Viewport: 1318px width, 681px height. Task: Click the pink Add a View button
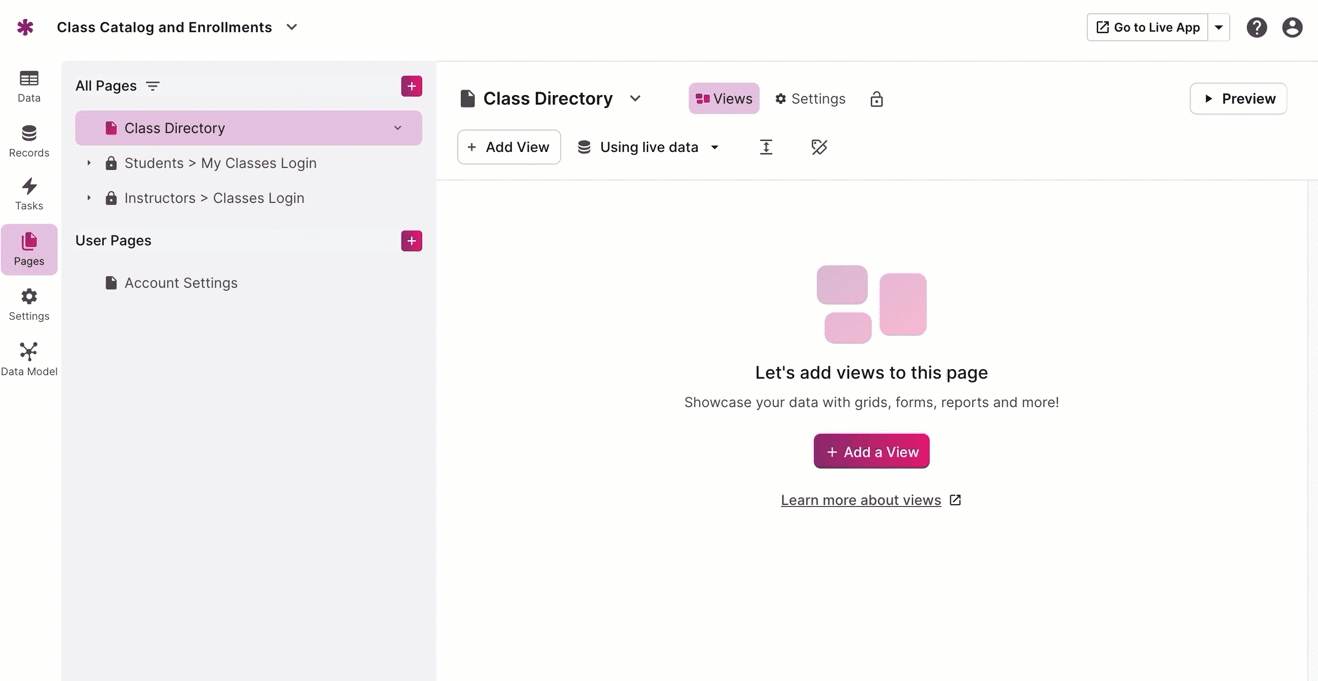tap(871, 452)
